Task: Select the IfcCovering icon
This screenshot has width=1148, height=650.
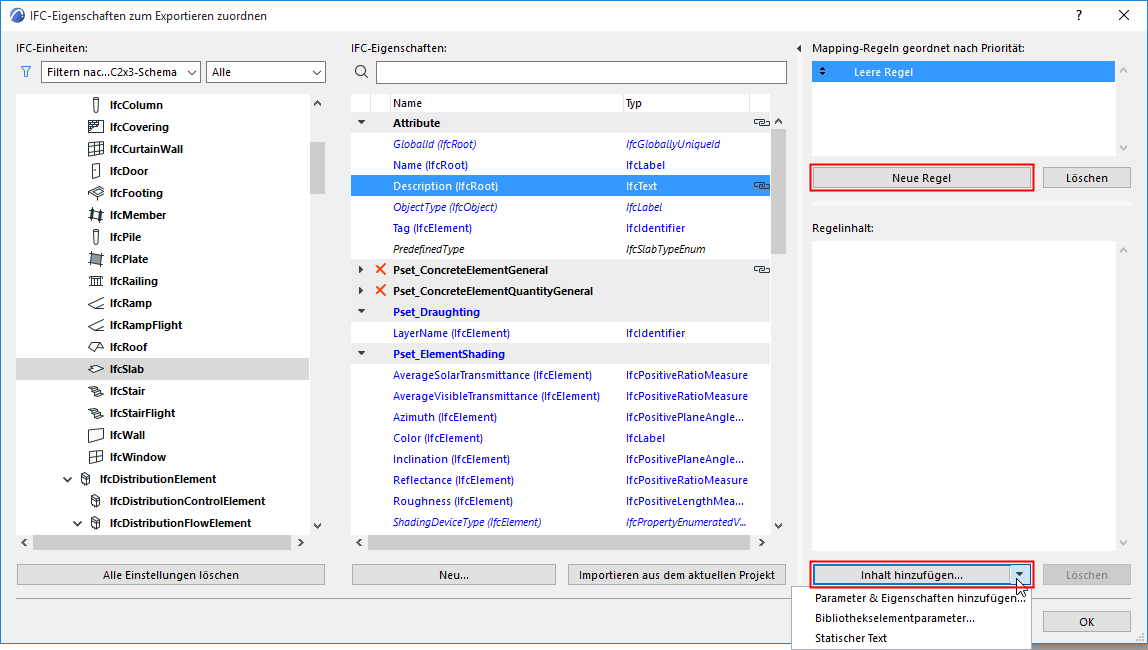Action: coord(96,127)
